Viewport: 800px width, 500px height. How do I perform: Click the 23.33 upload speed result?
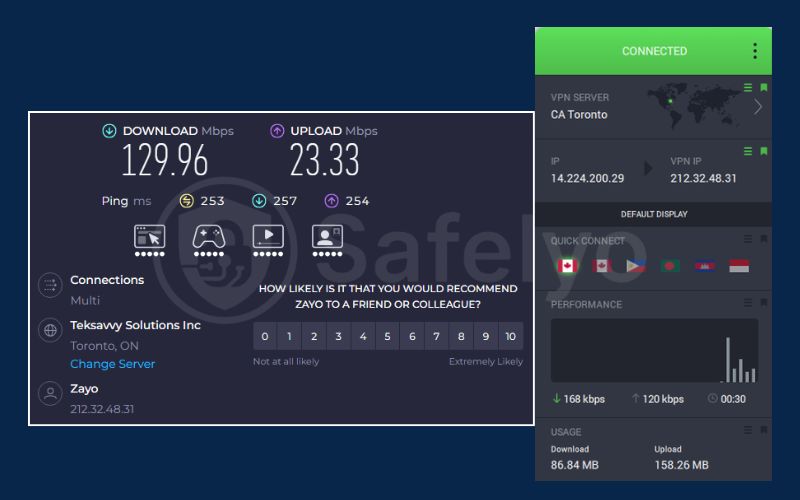point(324,160)
